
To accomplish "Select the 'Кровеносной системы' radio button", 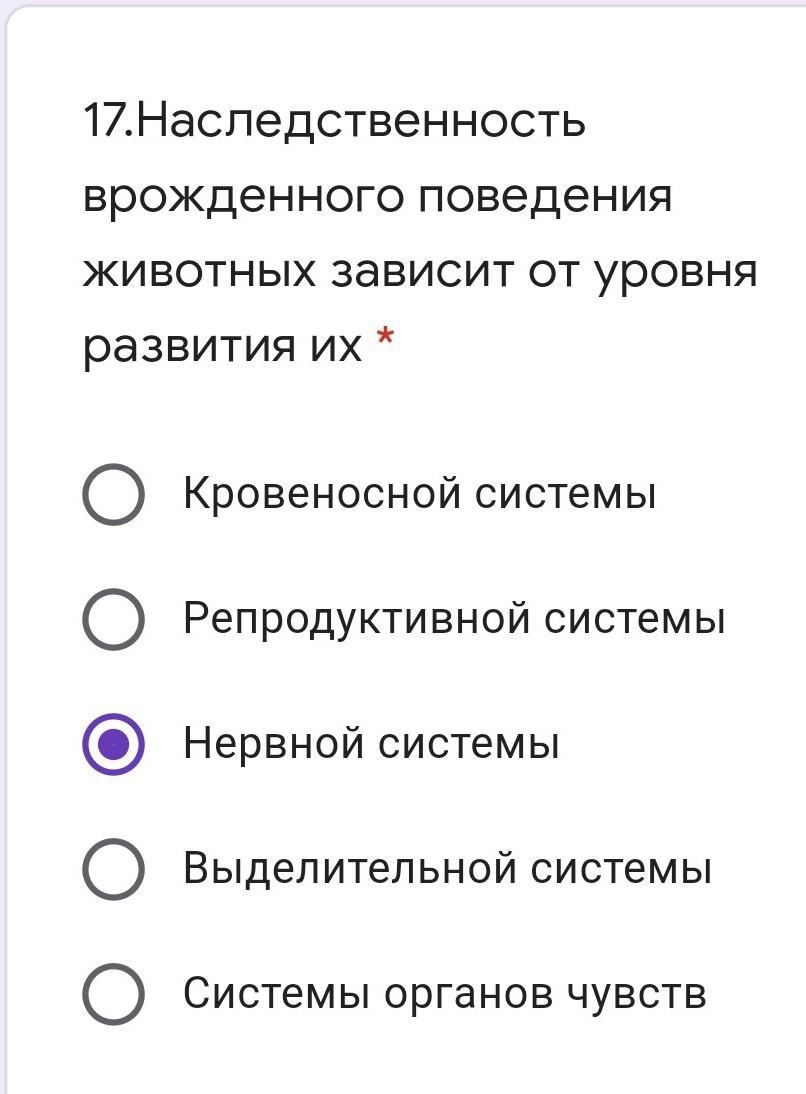I will pos(113,495).
